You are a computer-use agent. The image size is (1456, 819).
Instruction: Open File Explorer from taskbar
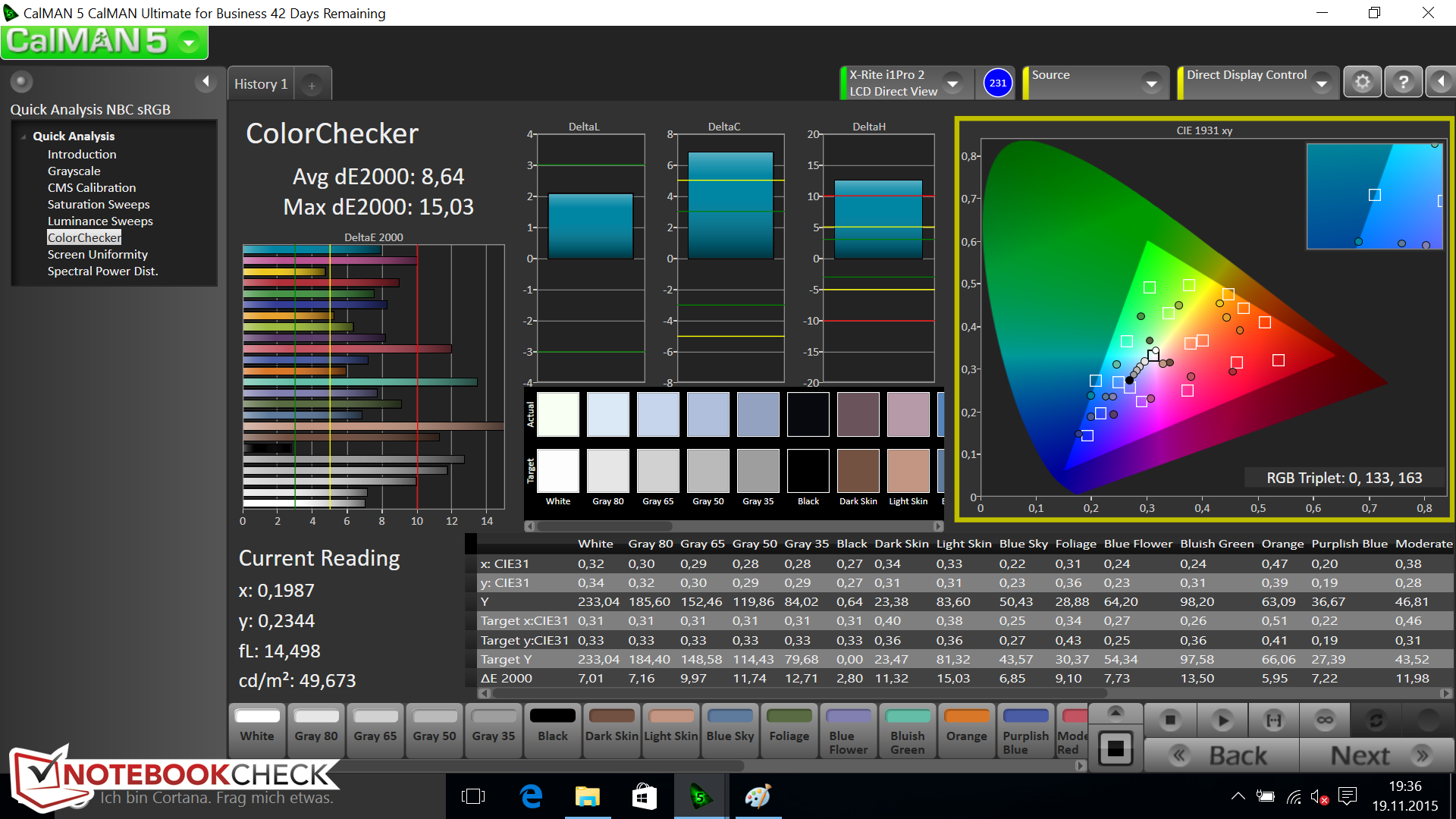[x=588, y=796]
